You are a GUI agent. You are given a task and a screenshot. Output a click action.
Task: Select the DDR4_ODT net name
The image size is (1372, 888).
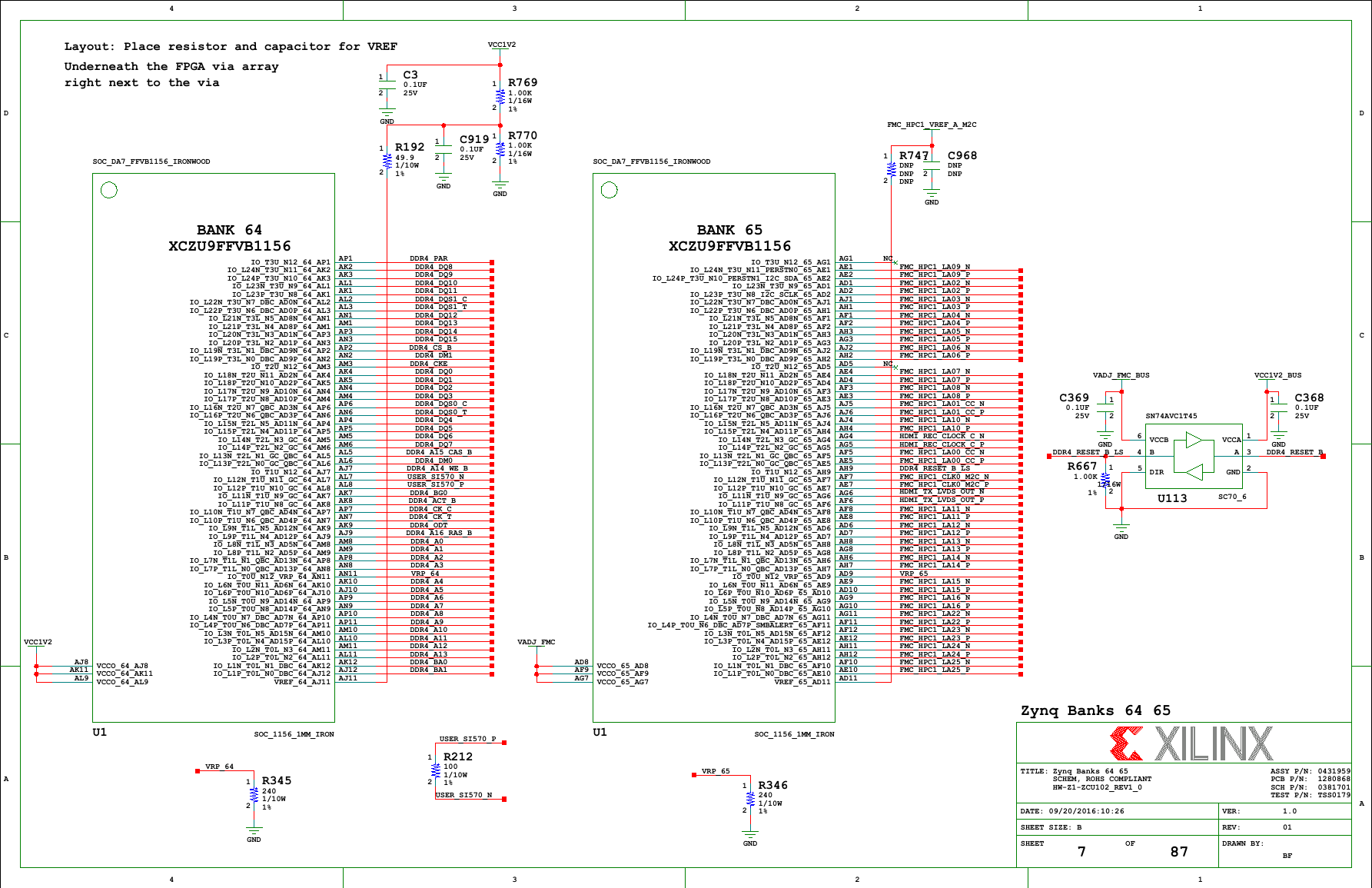(429, 526)
